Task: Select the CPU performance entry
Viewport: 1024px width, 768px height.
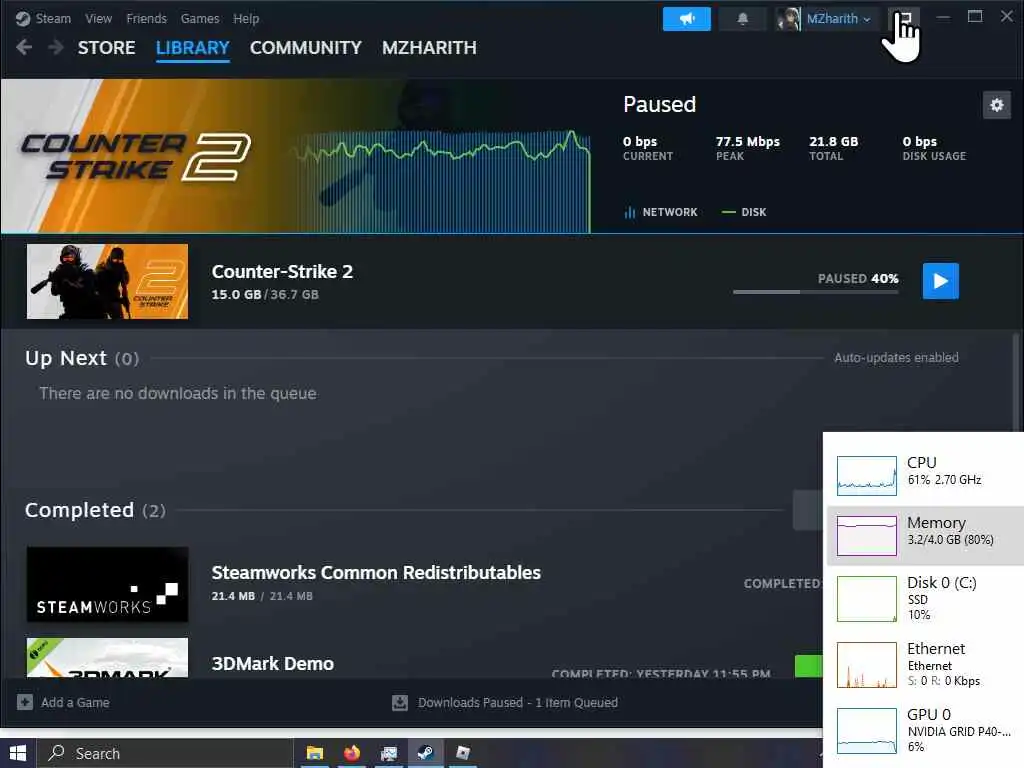Action: [x=925, y=475]
